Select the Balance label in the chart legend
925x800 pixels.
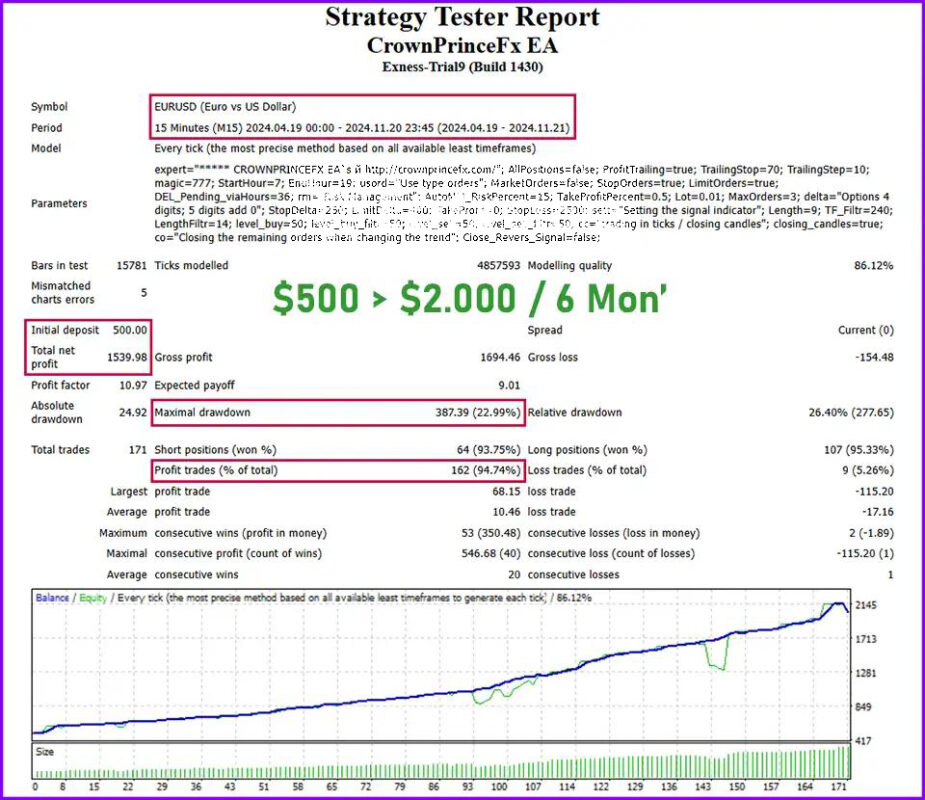tap(53, 597)
